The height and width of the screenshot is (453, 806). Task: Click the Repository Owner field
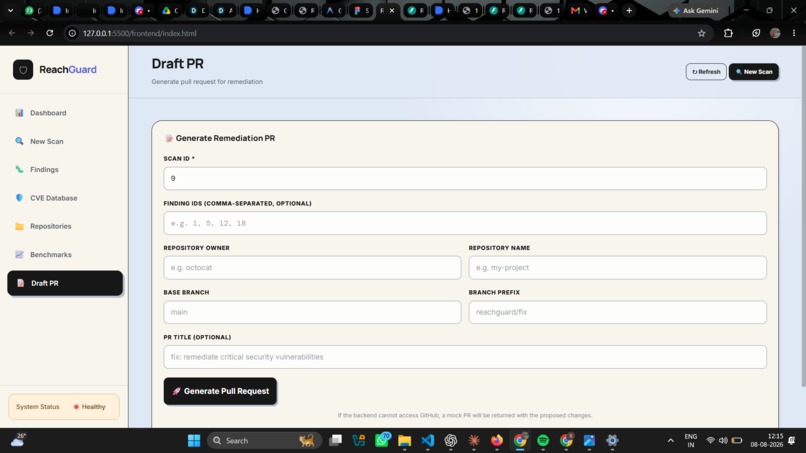[x=312, y=267]
